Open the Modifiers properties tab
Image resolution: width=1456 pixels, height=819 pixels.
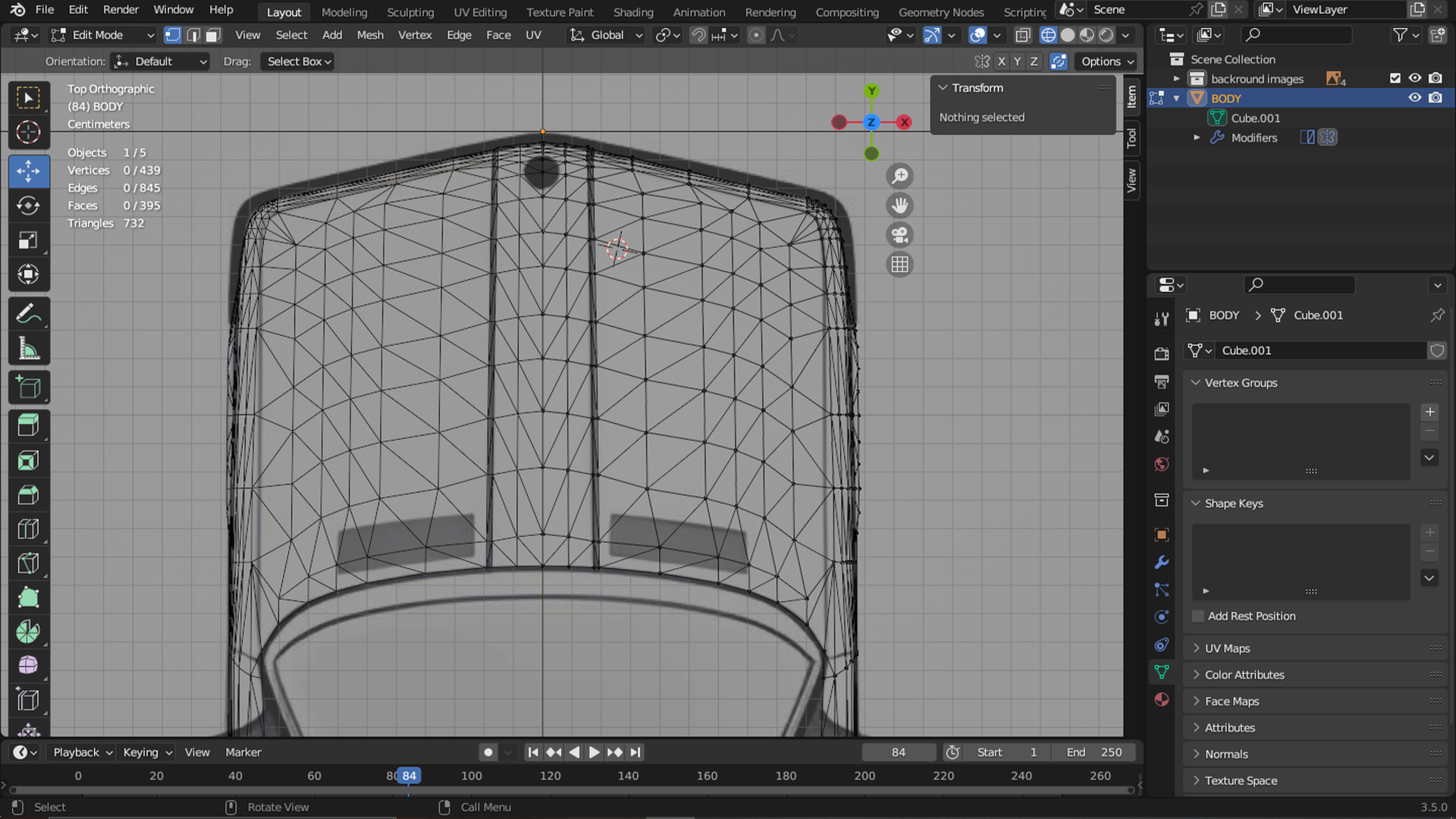coord(1161,563)
